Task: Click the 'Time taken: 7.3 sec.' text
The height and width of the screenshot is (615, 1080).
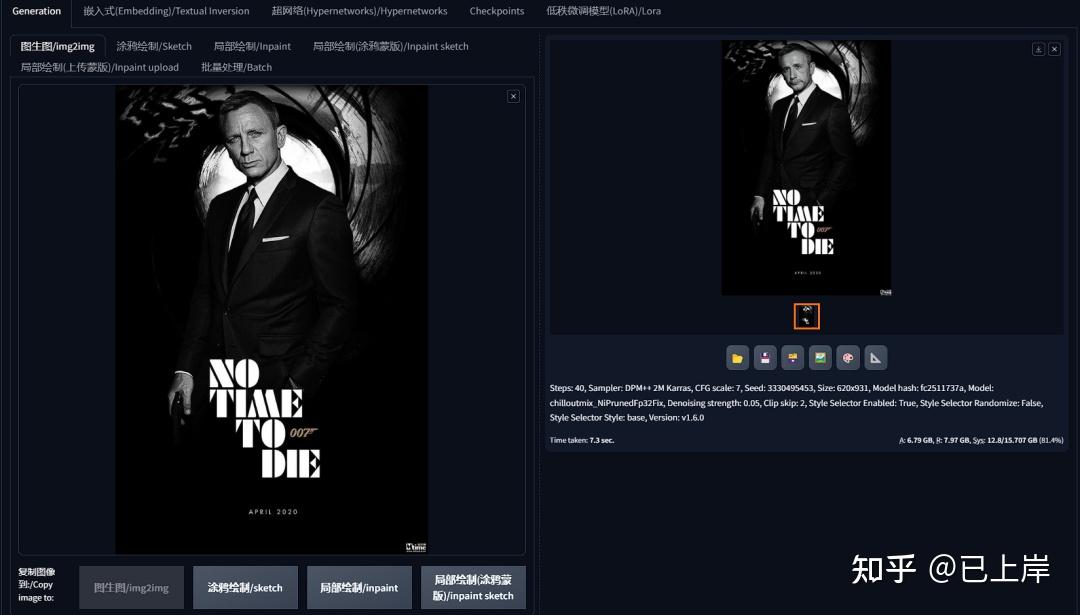Action: [581, 440]
